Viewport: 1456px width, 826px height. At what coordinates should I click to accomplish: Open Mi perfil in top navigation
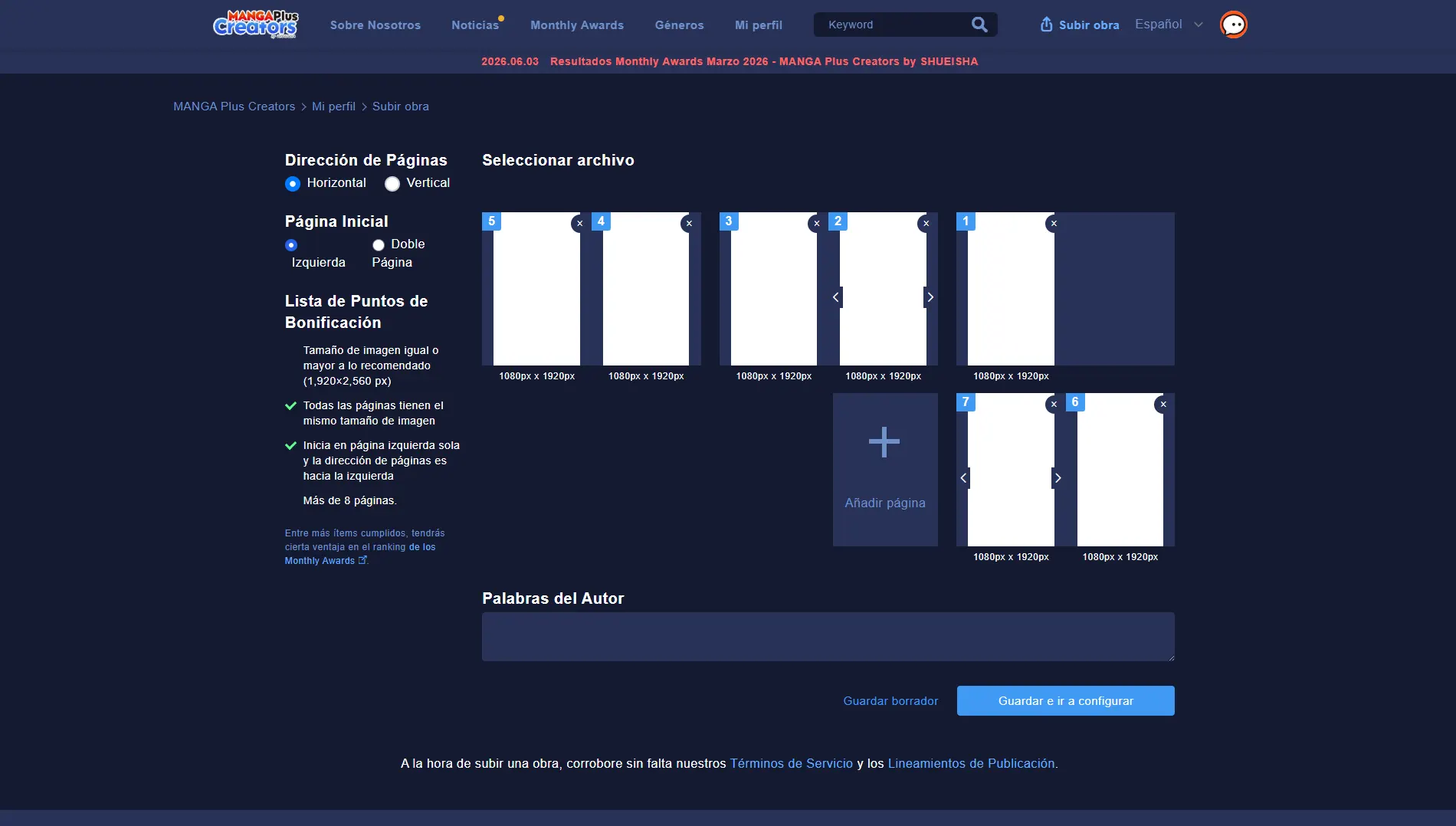tap(759, 25)
